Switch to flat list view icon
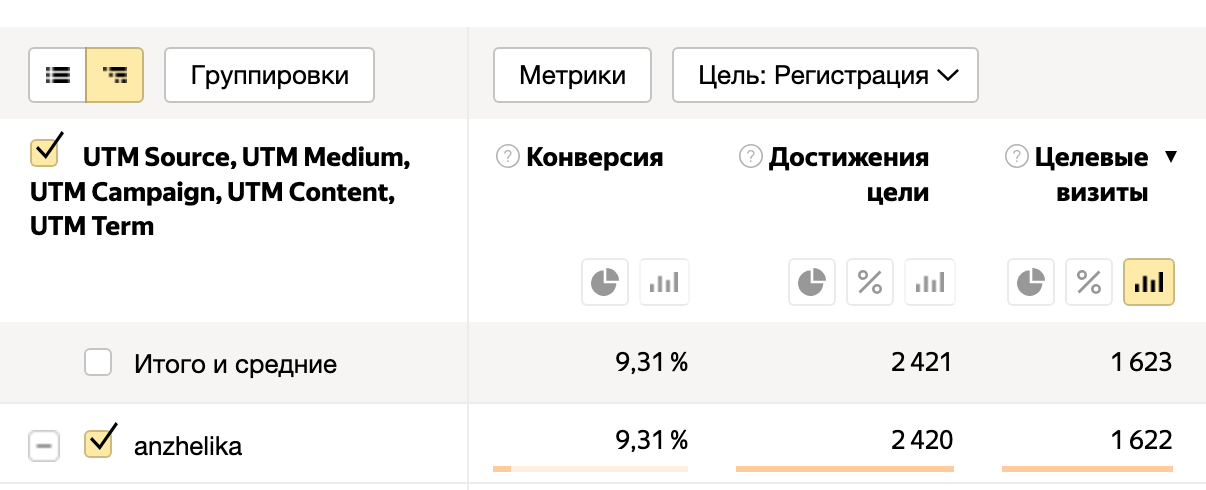This screenshot has width=1206, height=490. (x=58, y=75)
